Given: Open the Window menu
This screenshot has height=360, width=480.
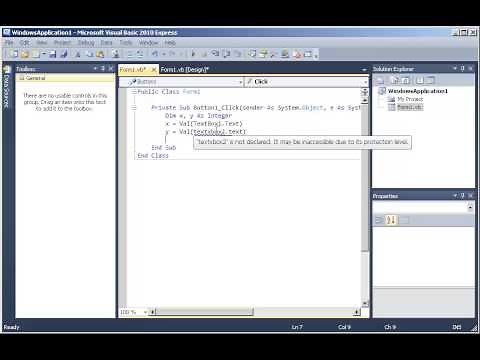Looking at the screenshot, I should (x=148, y=43).
